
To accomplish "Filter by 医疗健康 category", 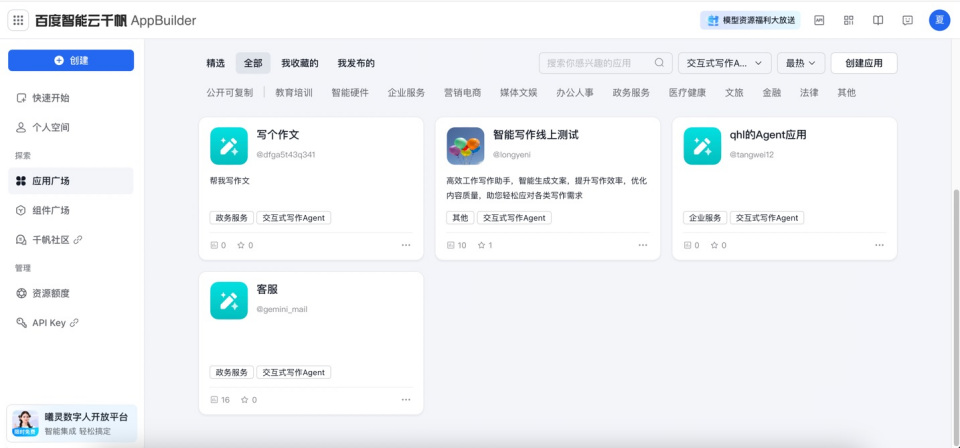I will tap(688, 93).
